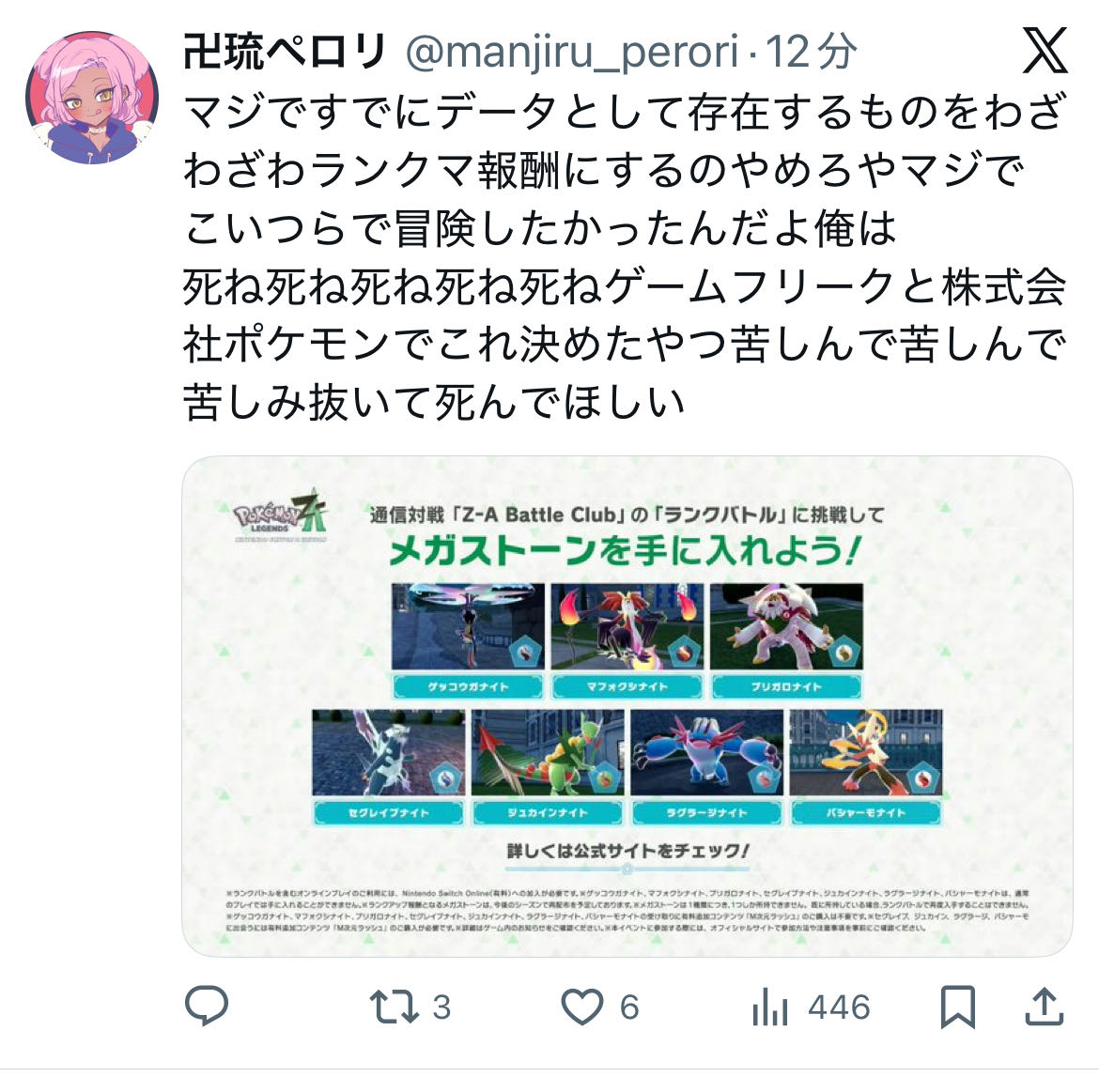
Task: Open the pink-haired profile avatar
Action: tap(92, 98)
